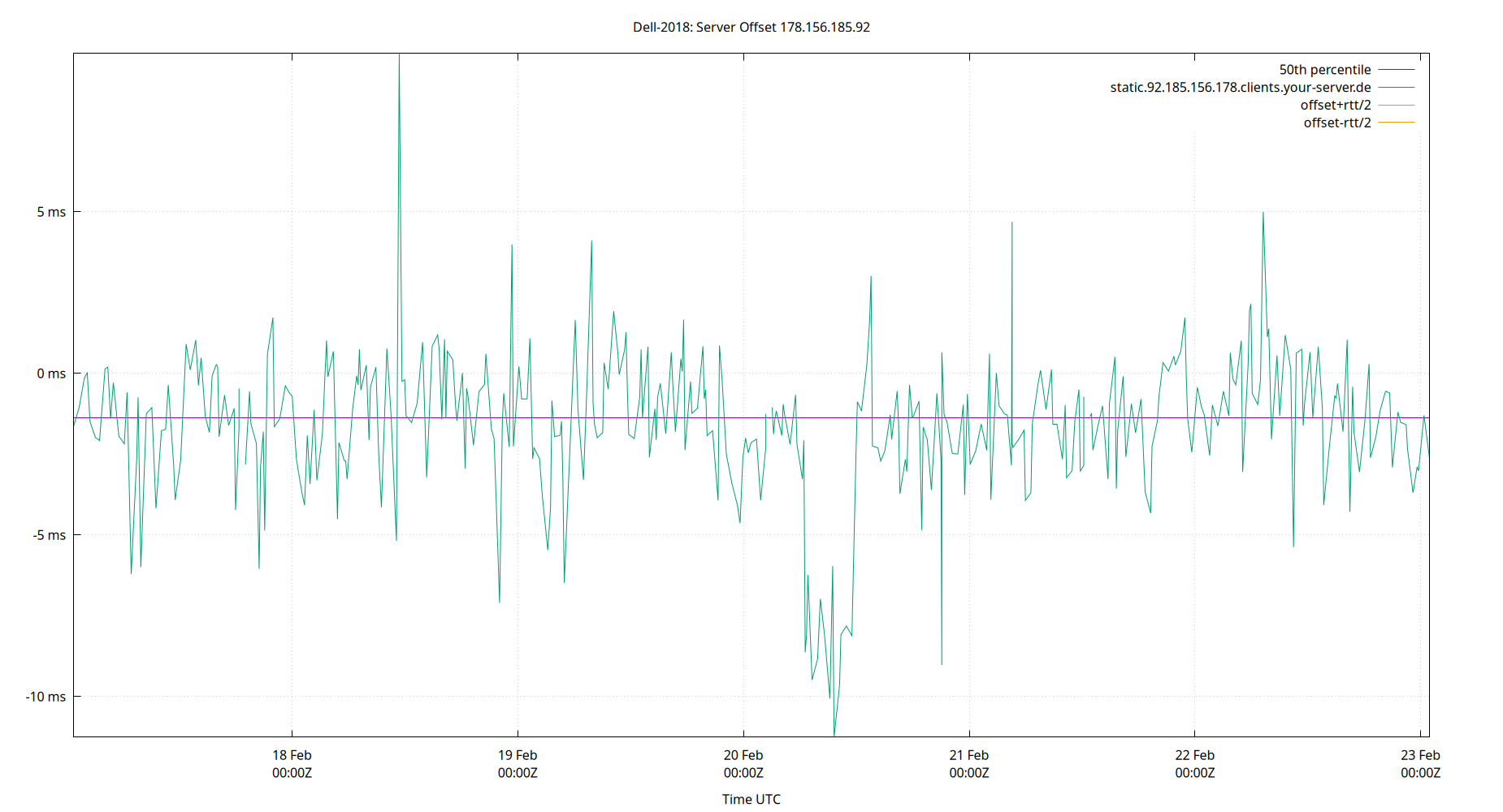
Task: Click the chart title Dell-2018: Server Offset
Action: pyautogui.click(x=751, y=27)
